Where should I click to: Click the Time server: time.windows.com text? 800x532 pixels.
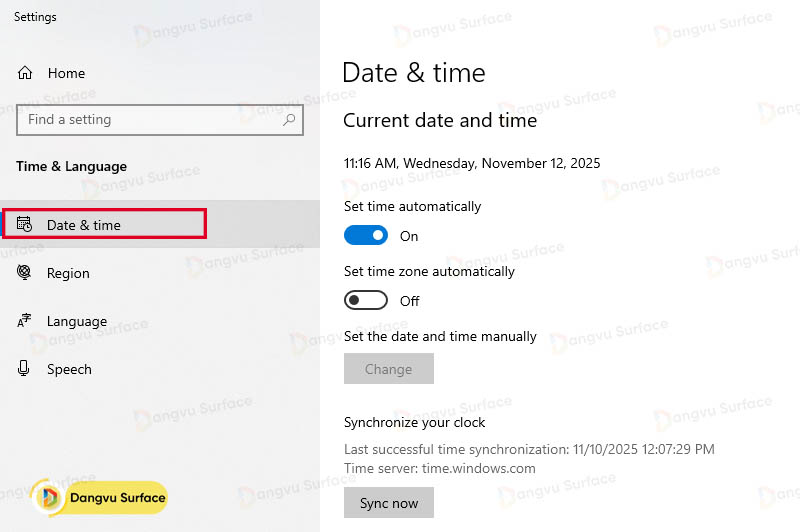[x=440, y=468]
